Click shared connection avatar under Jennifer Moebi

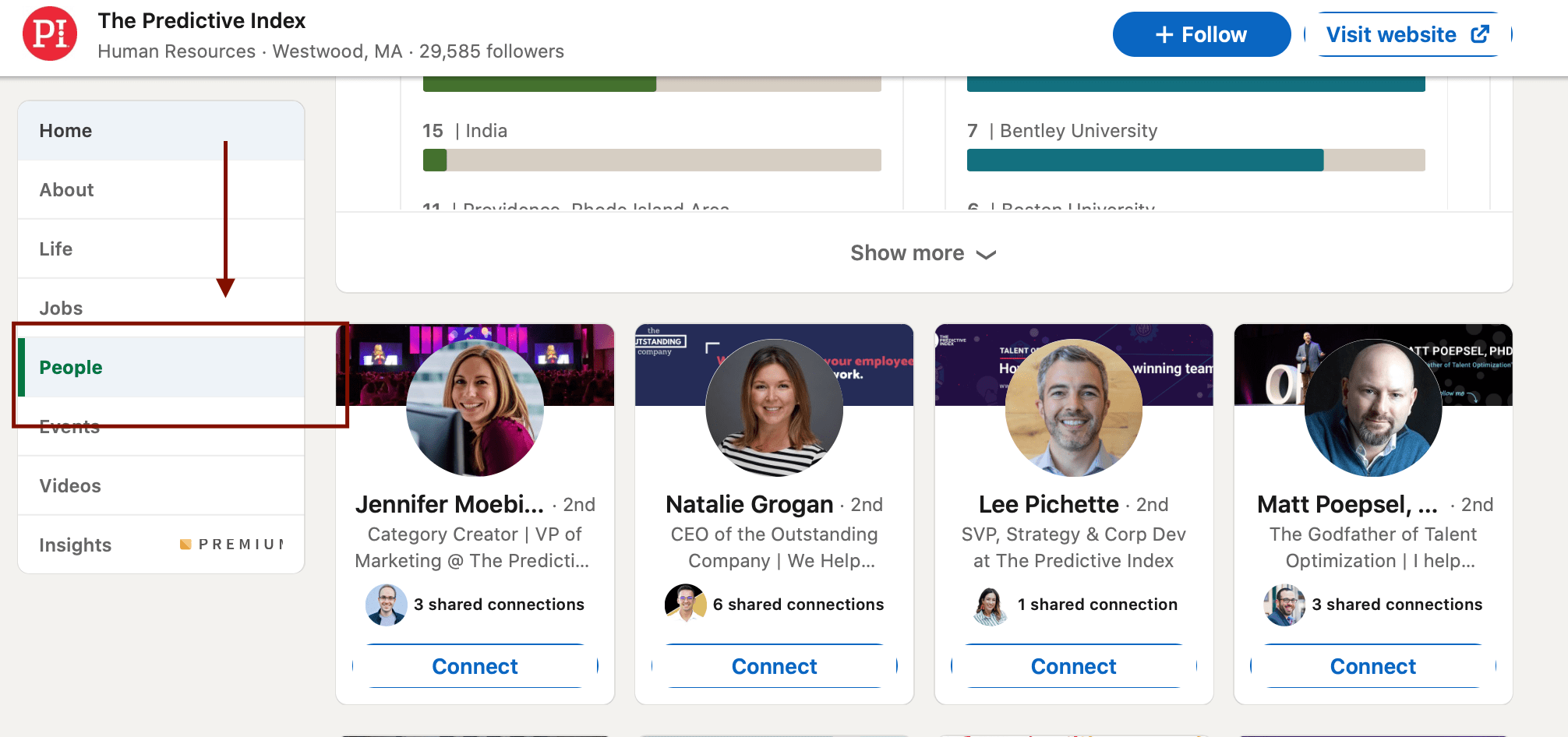(387, 605)
